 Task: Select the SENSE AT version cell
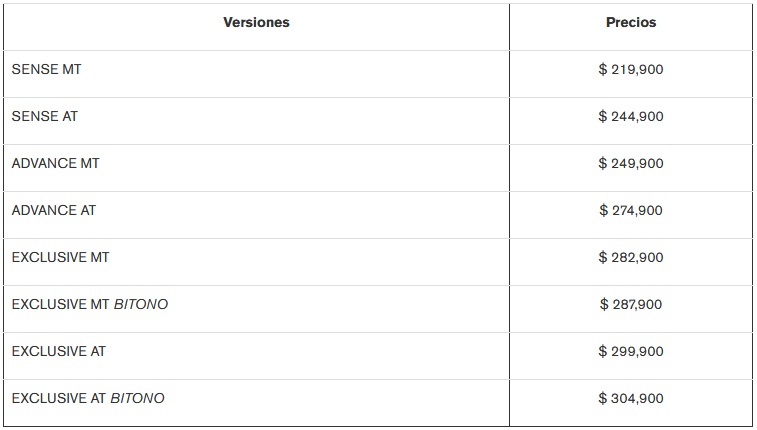44,117
